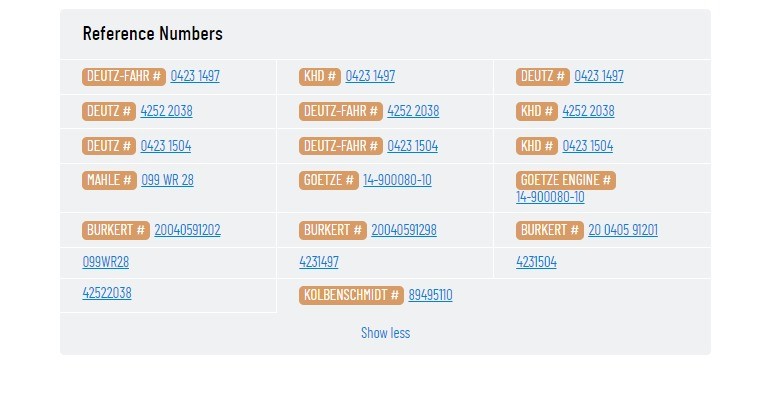Viewport: 766px width, 401px height.
Task: Open unbranded reference 099WR28
Action: pyautogui.click(x=106, y=262)
